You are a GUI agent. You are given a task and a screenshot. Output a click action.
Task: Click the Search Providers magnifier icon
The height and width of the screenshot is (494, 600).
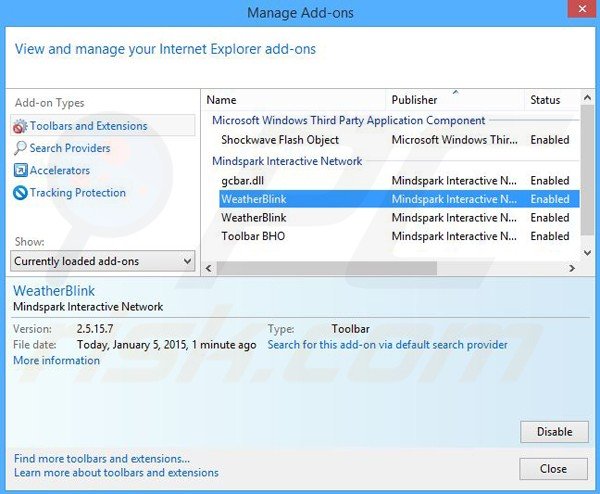[x=20, y=148]
